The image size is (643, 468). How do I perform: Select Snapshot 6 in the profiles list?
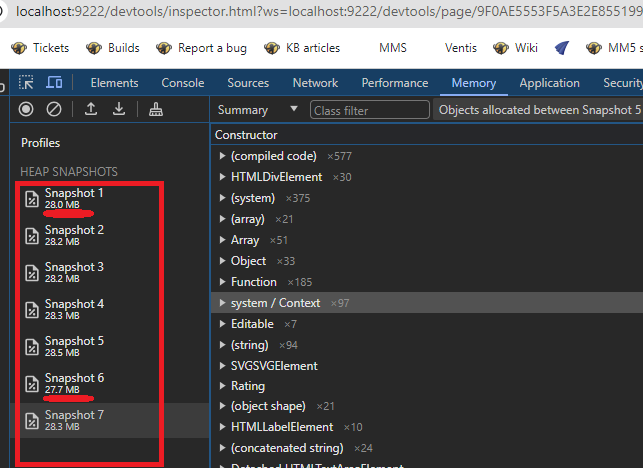pos(74,382)
